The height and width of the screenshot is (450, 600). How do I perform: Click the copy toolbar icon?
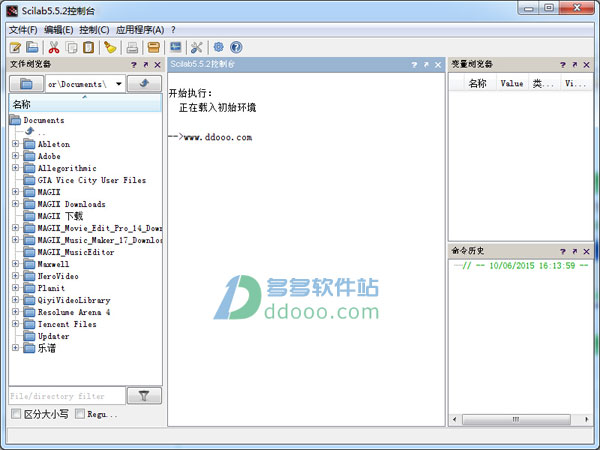pos(72,47)
